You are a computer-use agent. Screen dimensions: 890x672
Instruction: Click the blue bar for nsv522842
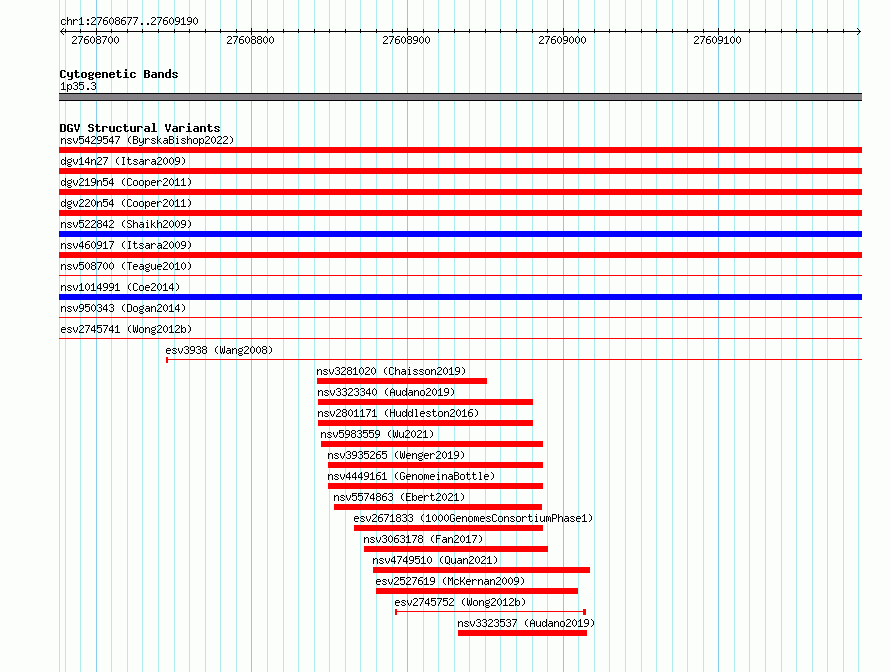pos(460,234)
